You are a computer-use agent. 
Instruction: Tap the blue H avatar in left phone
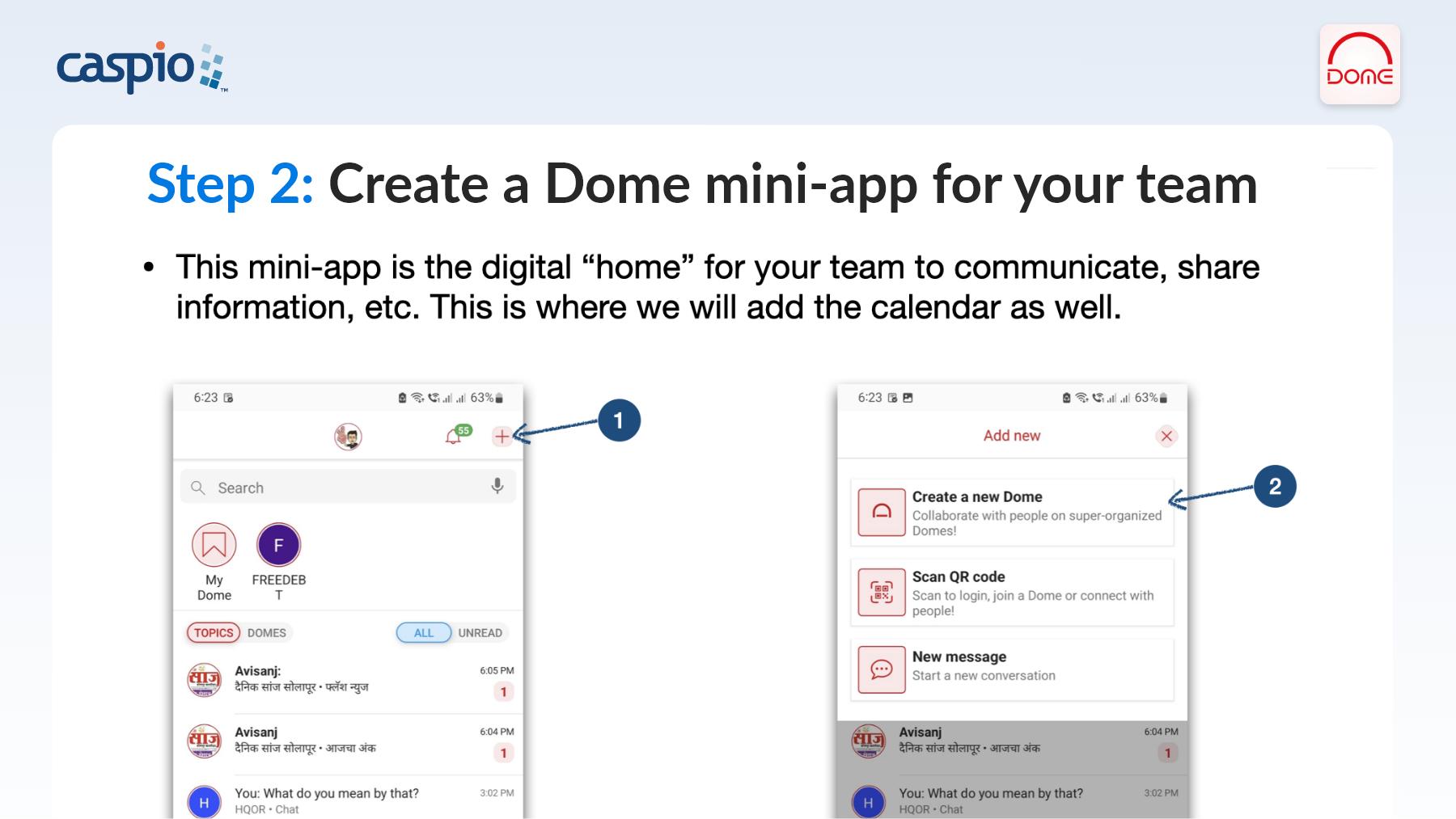pos(204,803)
